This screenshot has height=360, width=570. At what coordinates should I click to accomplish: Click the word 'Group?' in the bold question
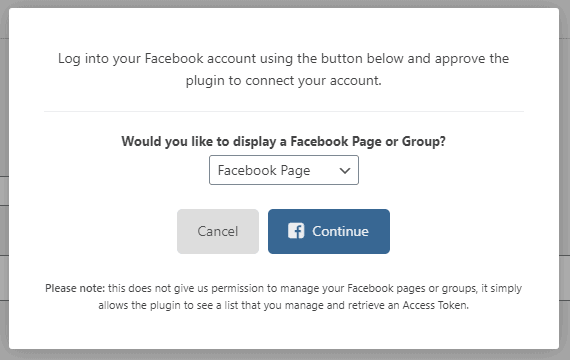click(x=424, y=141)
